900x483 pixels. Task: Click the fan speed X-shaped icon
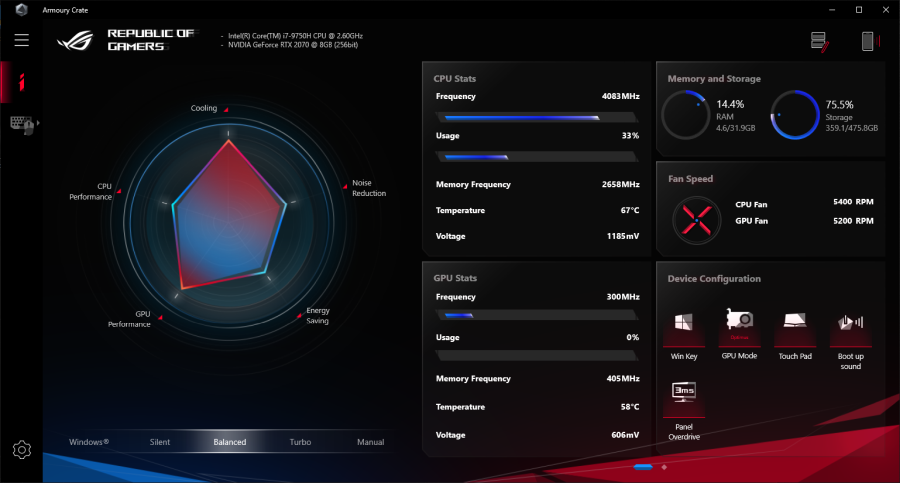pyautogui.click(x=696, y=221)
